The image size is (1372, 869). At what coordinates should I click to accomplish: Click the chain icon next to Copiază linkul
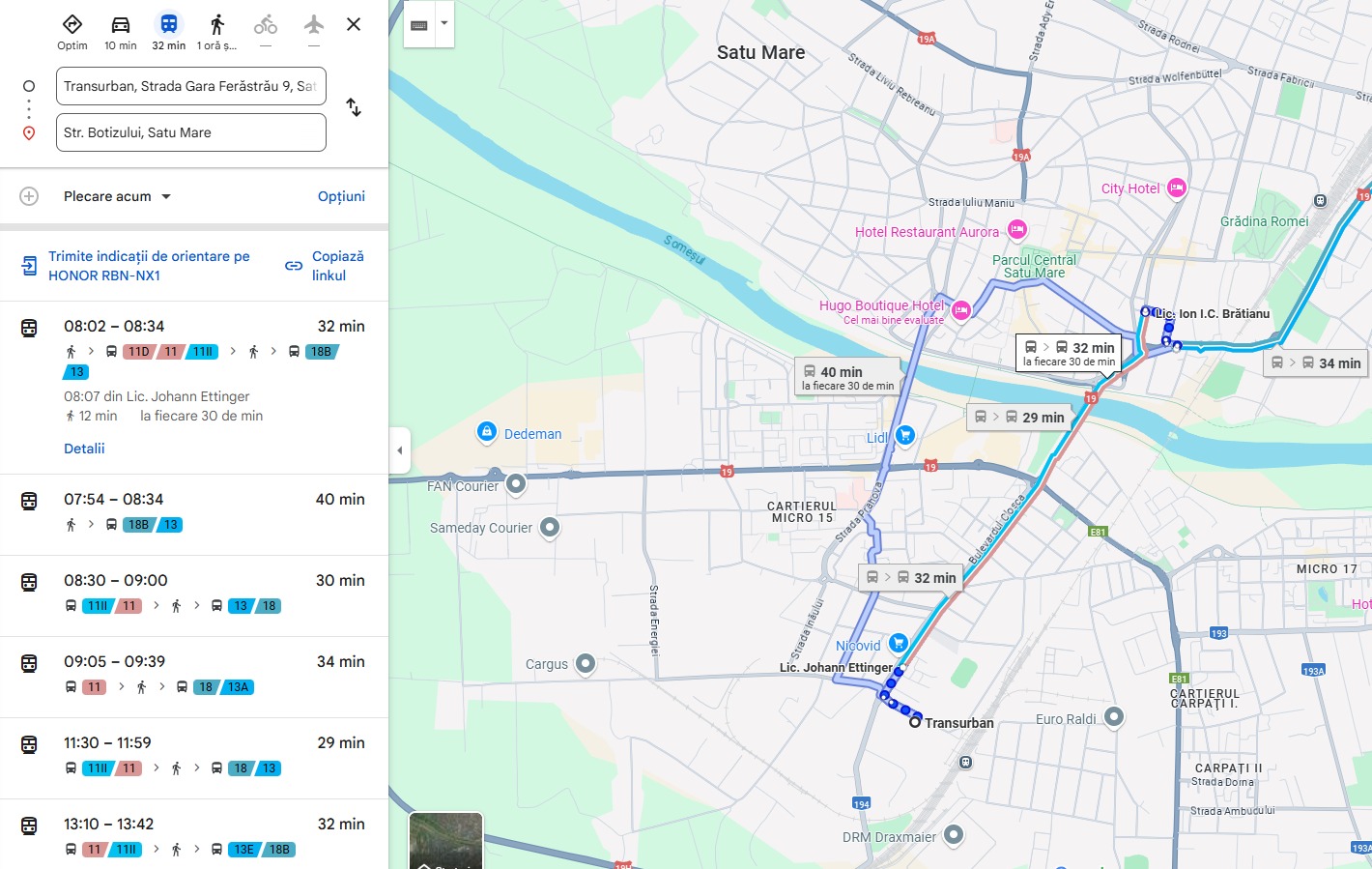tap(293, 265)
